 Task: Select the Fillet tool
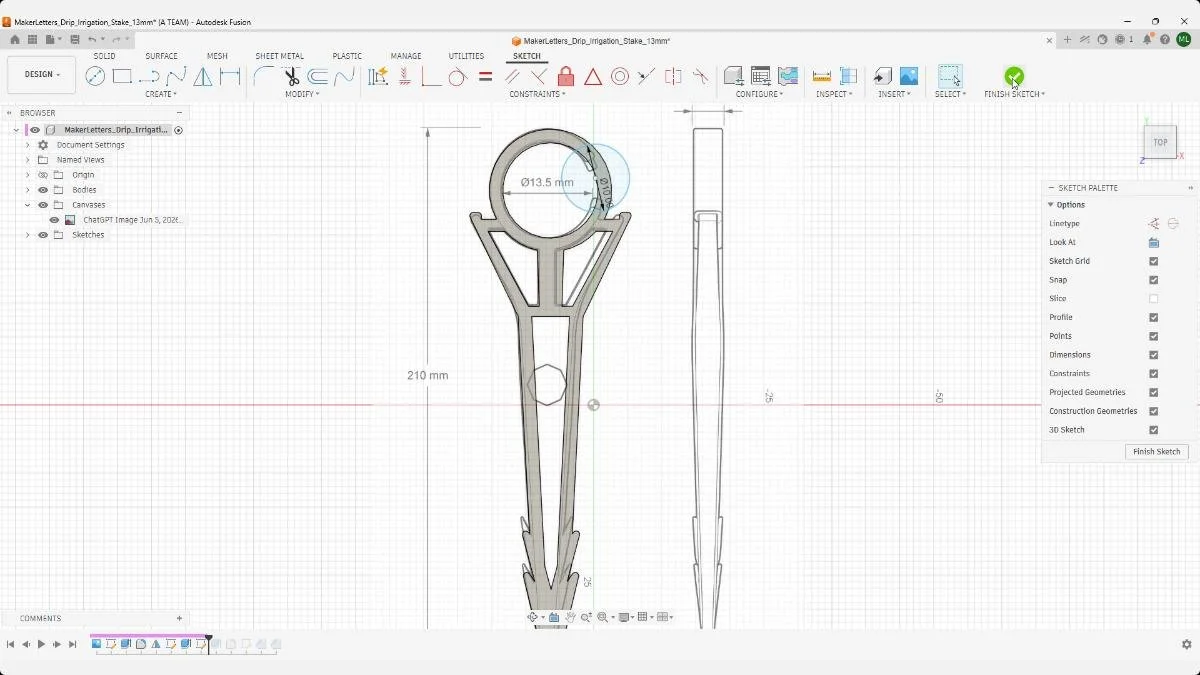click(264, 76)
